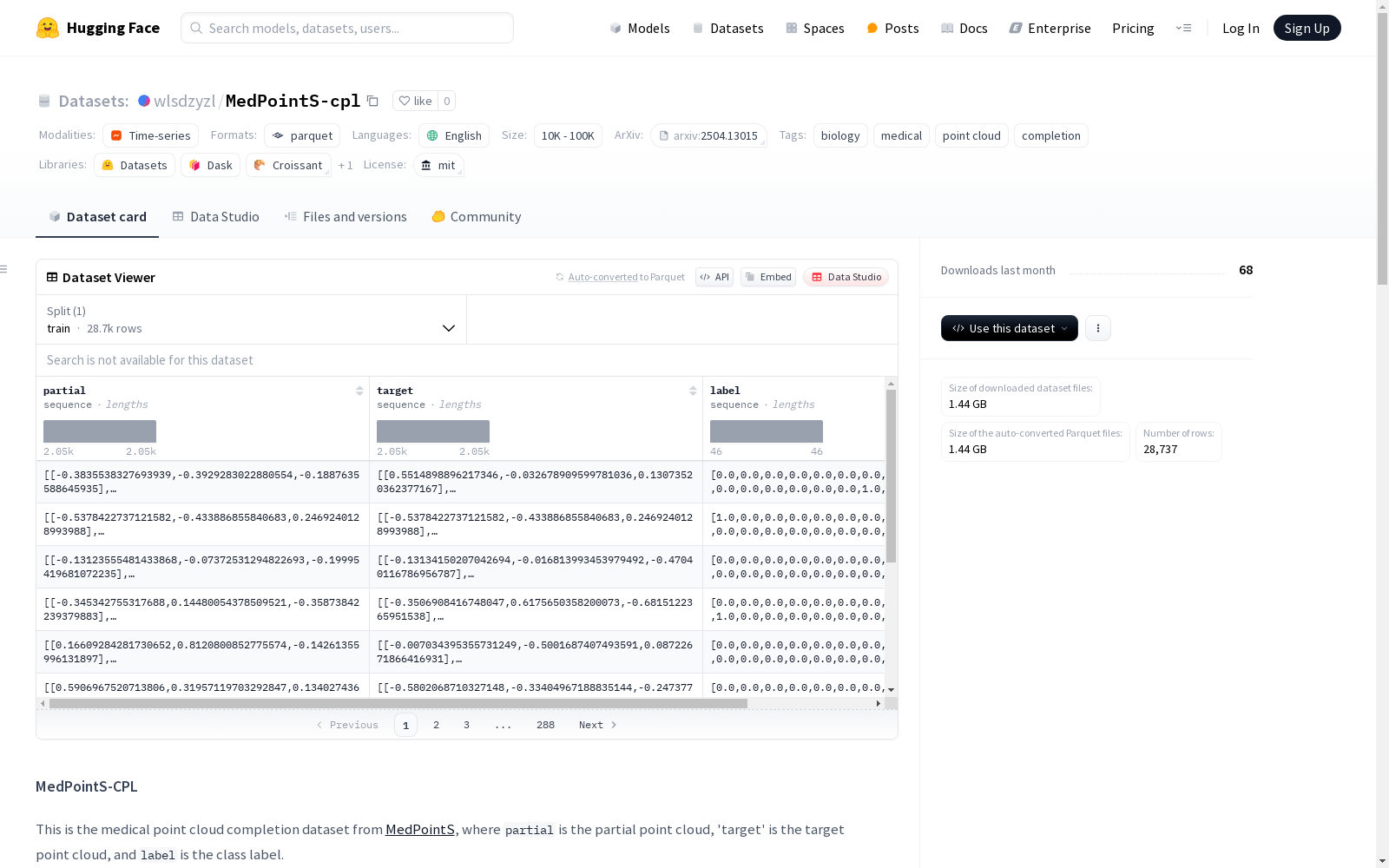Viewport: 1389px width, 868px height.
Task: Click the Hugging Face logo icon
Action: (x=48, y=28)
